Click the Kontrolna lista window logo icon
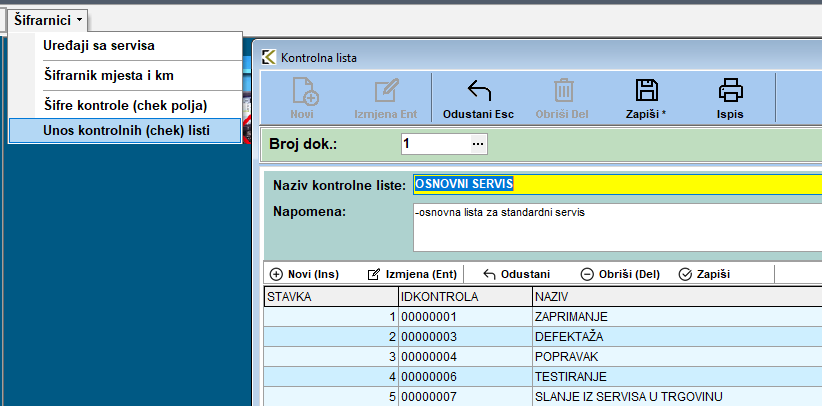The width and height of the screenshot is (822, 406). pyautogui.click(x=268, y=57)
